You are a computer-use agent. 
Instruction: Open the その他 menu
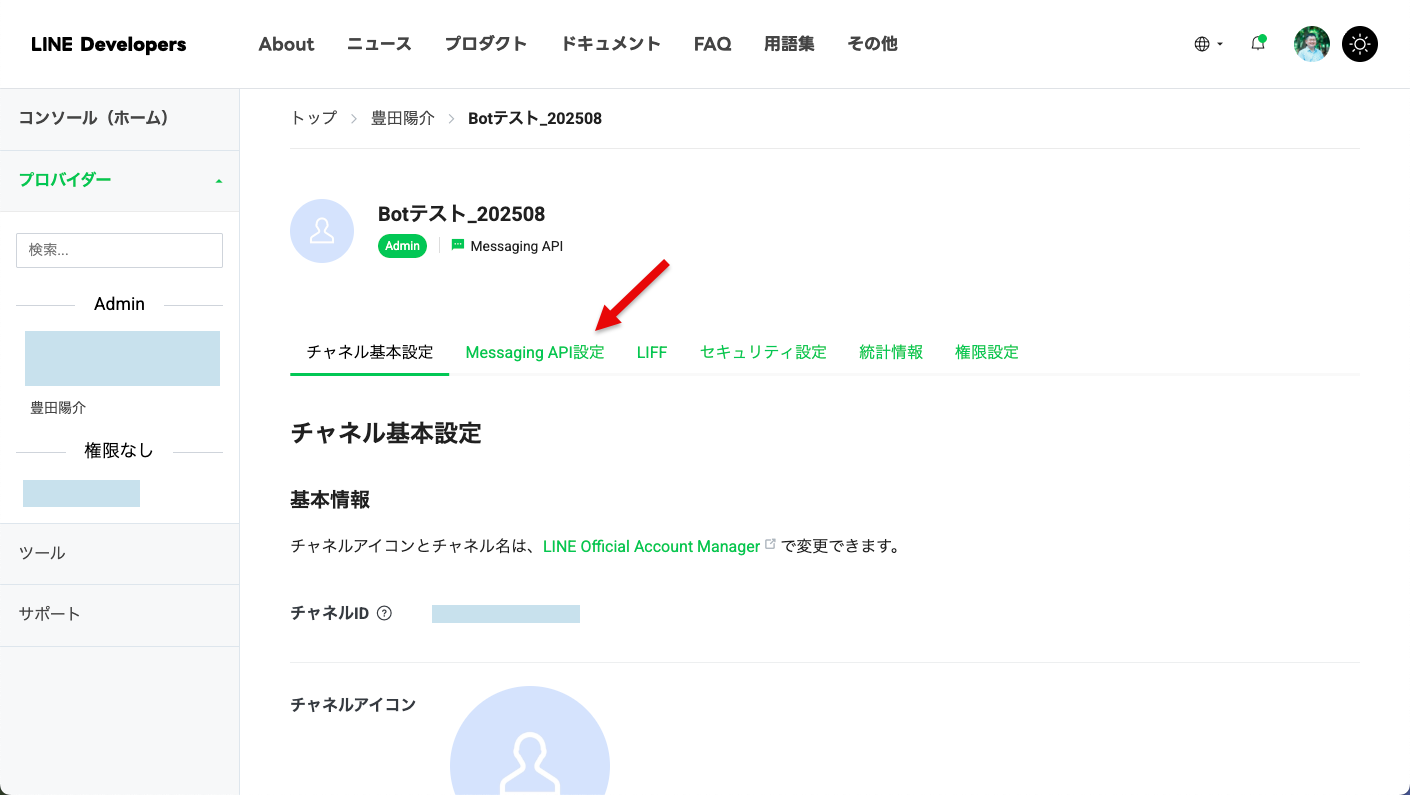pyautogui.click(x=872, y=44)
